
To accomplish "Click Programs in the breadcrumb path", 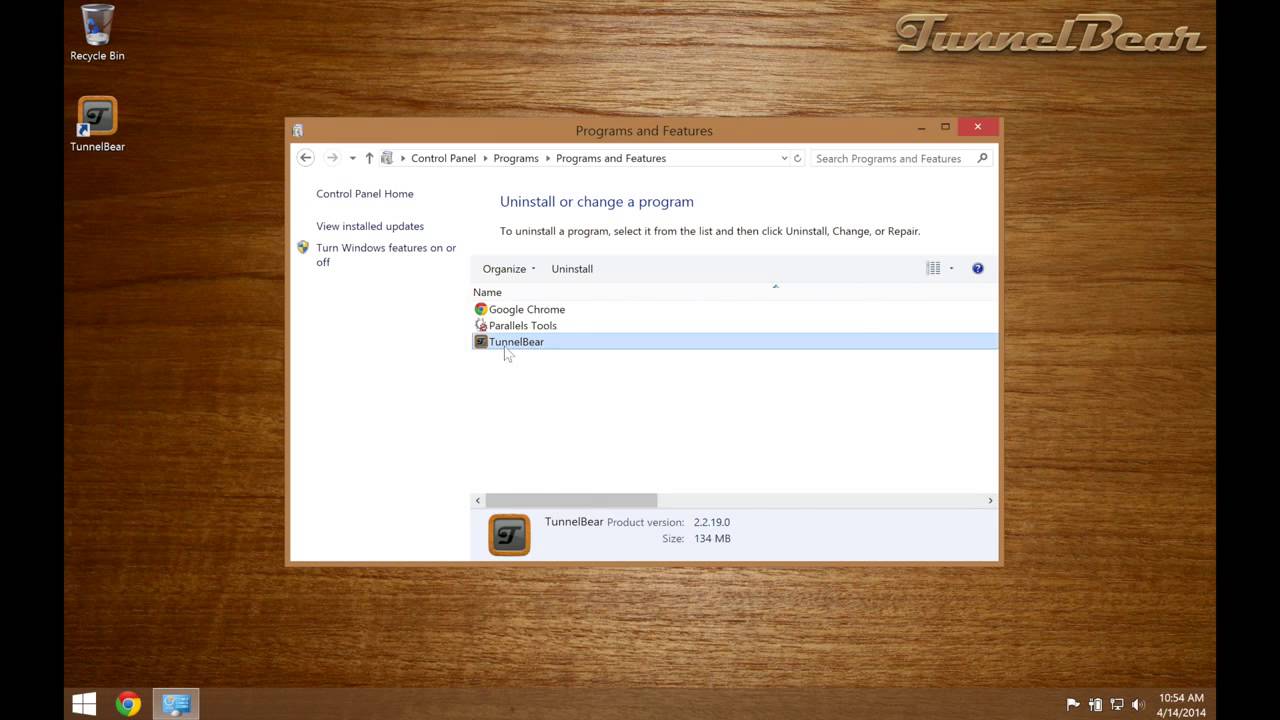I will click(516, 158).
